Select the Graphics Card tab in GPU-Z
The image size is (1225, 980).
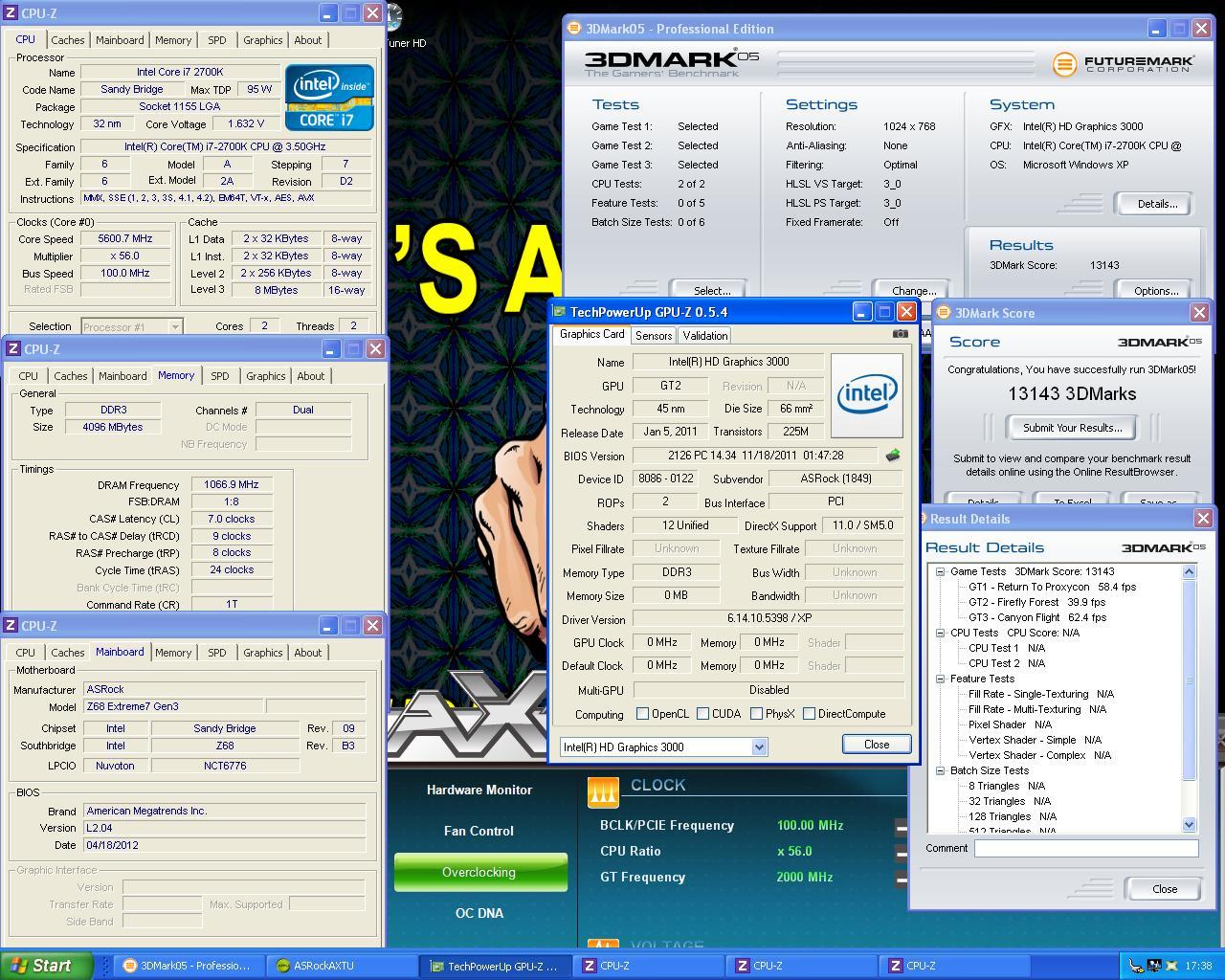tap(591, 334)
